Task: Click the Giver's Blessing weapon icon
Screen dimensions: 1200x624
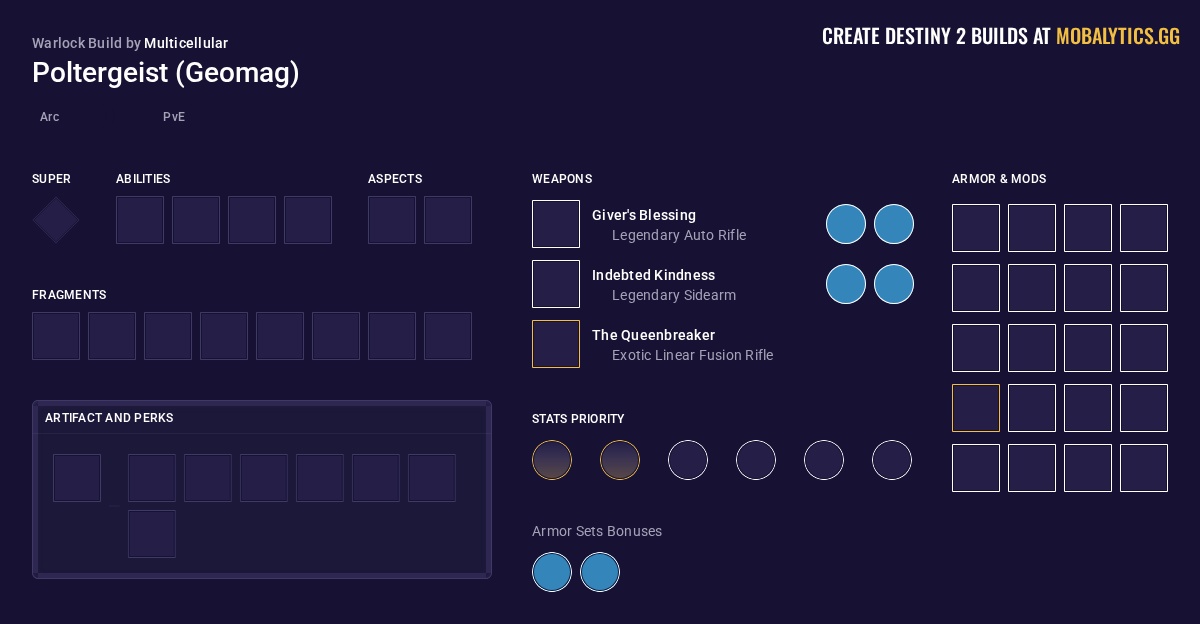Action: pos(556,224)
